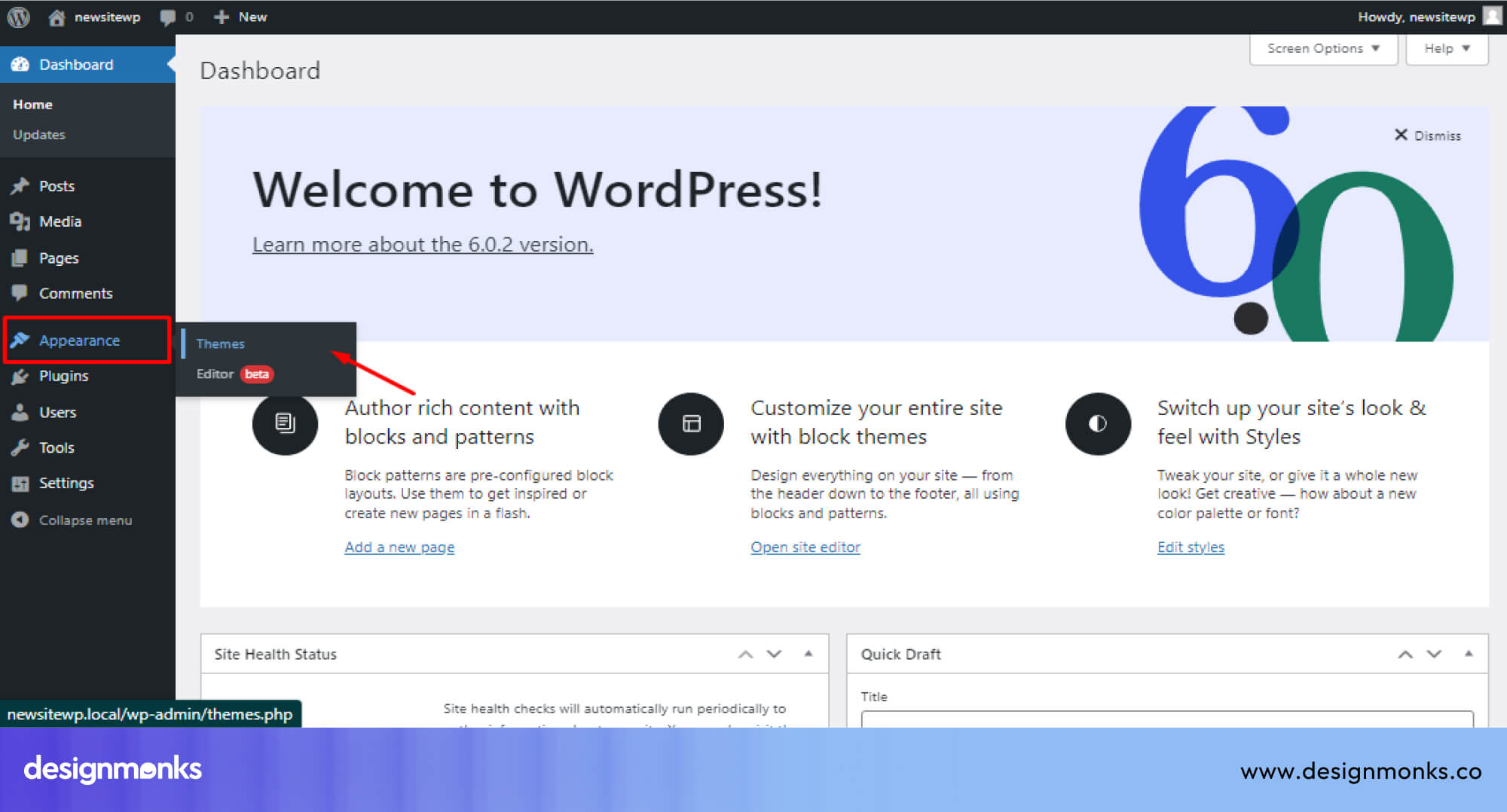Click the WordPress logo in admin bar

[18, 17]
